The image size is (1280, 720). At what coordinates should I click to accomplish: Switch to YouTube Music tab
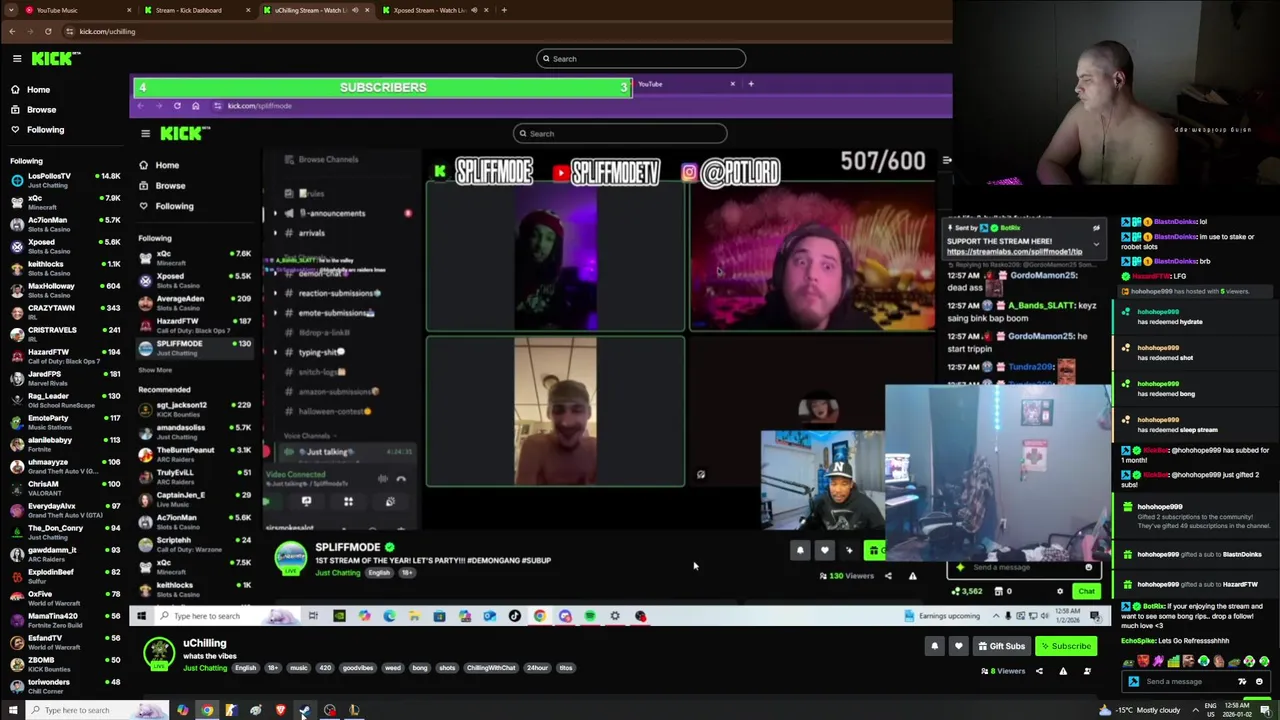tap(75, 10)
